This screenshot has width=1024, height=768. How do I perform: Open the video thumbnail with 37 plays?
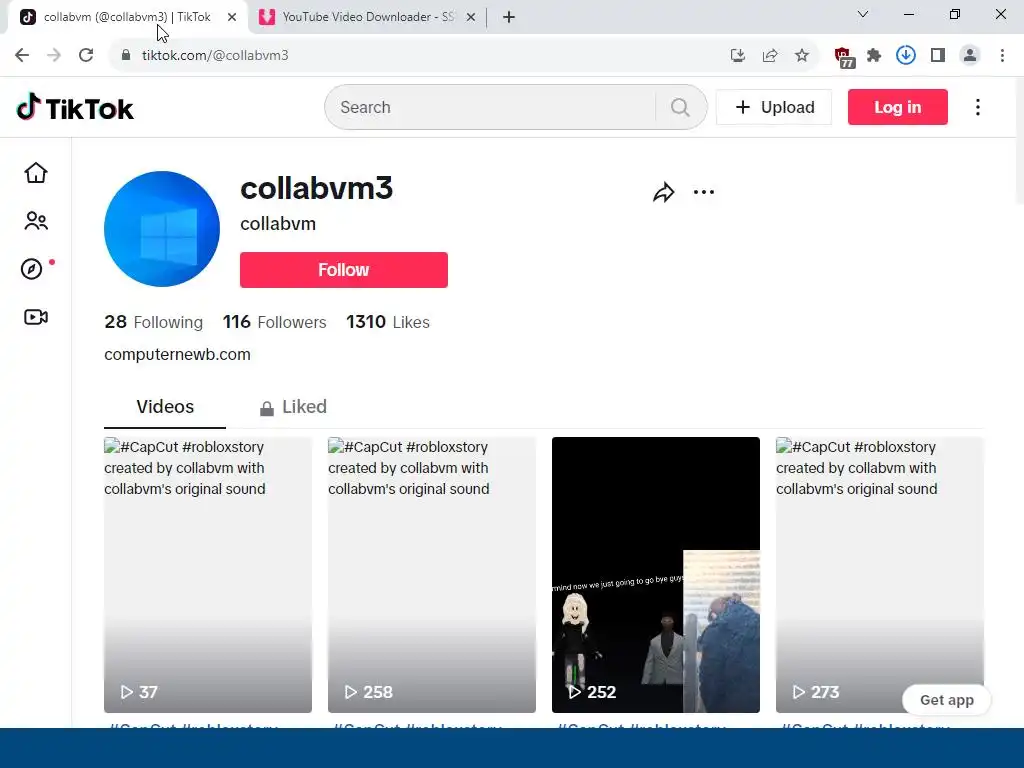coord(208,575)
